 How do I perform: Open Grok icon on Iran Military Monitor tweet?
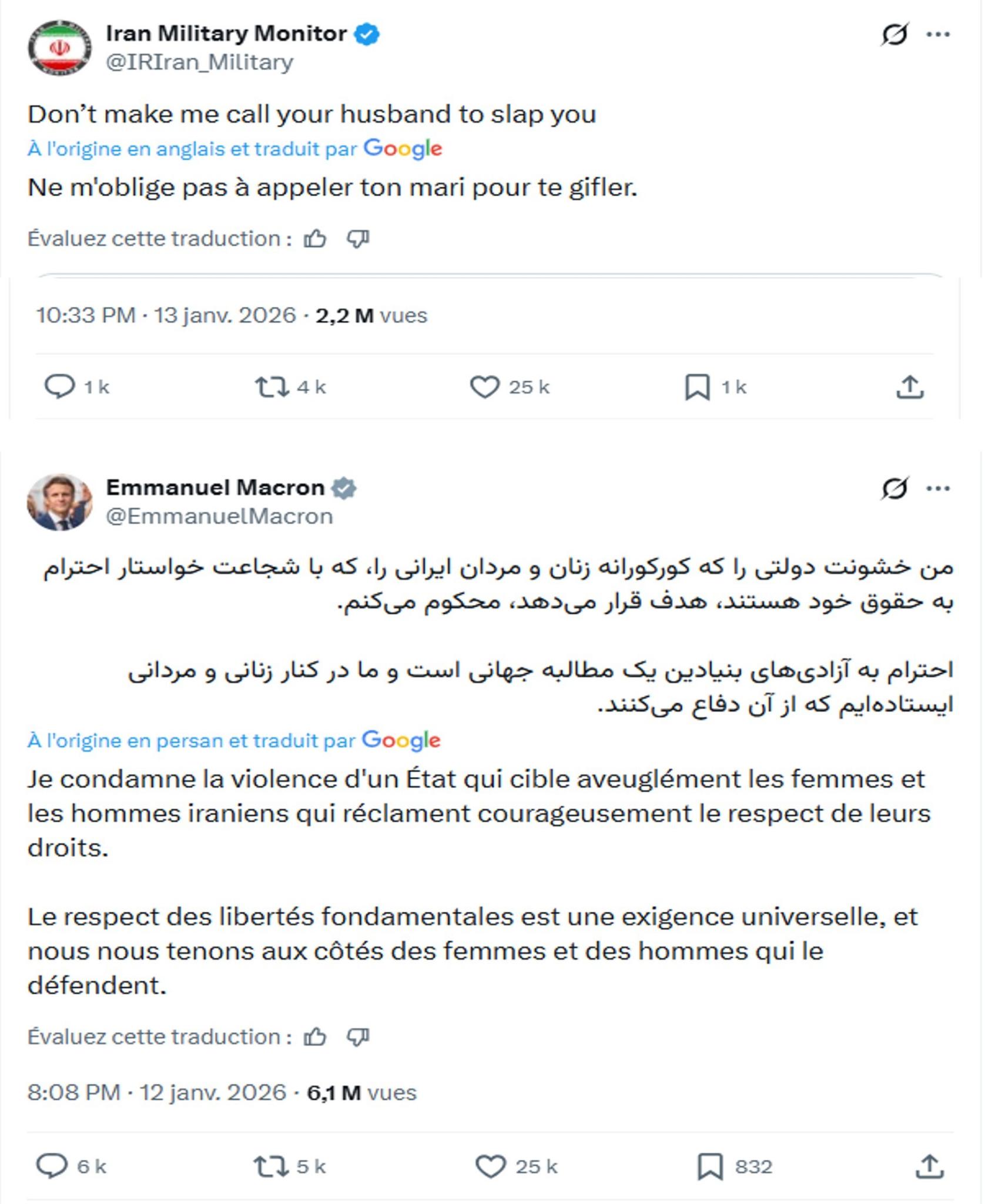(x=894, y=34)
